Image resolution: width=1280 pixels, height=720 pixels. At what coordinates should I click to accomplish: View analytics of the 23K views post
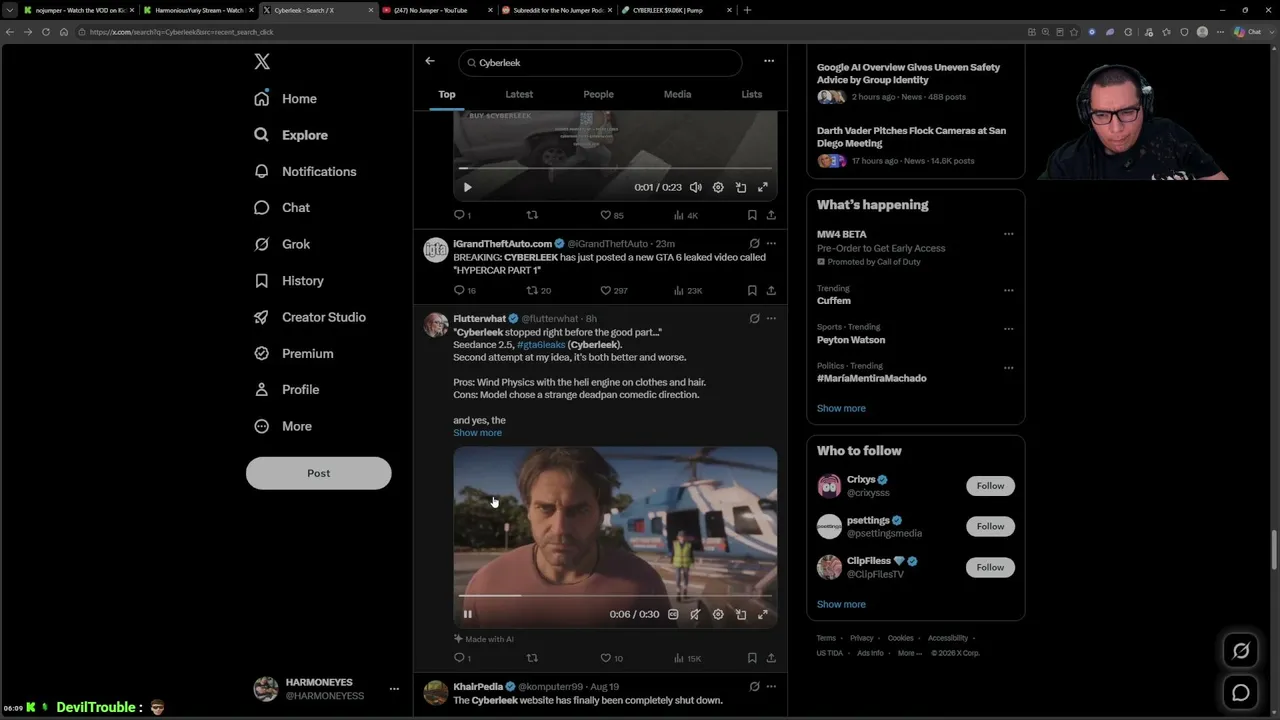(688, 290)
